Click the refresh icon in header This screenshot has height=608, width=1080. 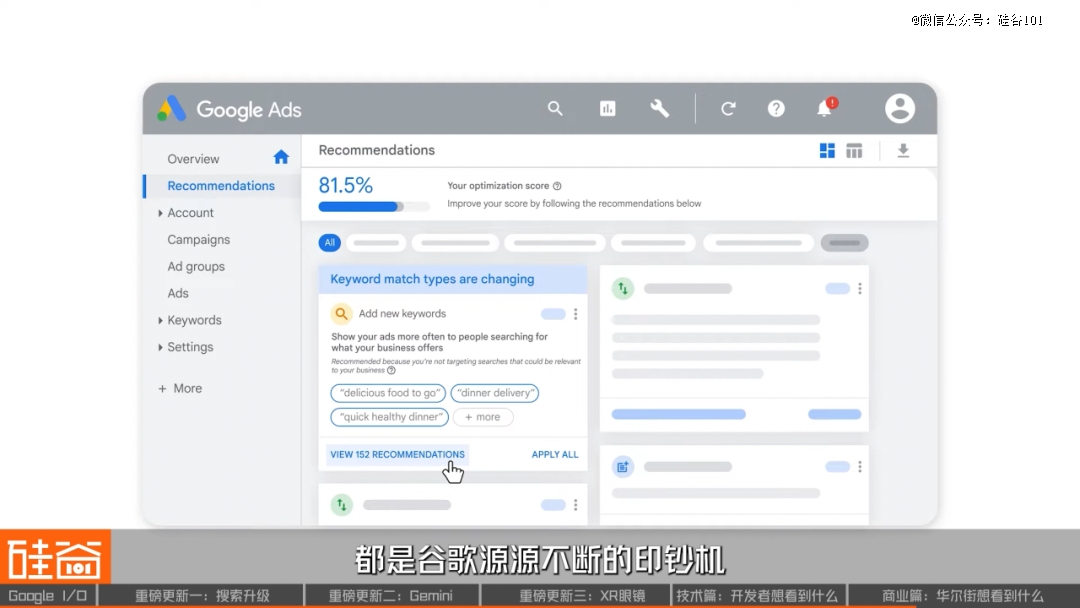(x=728, y=108)
